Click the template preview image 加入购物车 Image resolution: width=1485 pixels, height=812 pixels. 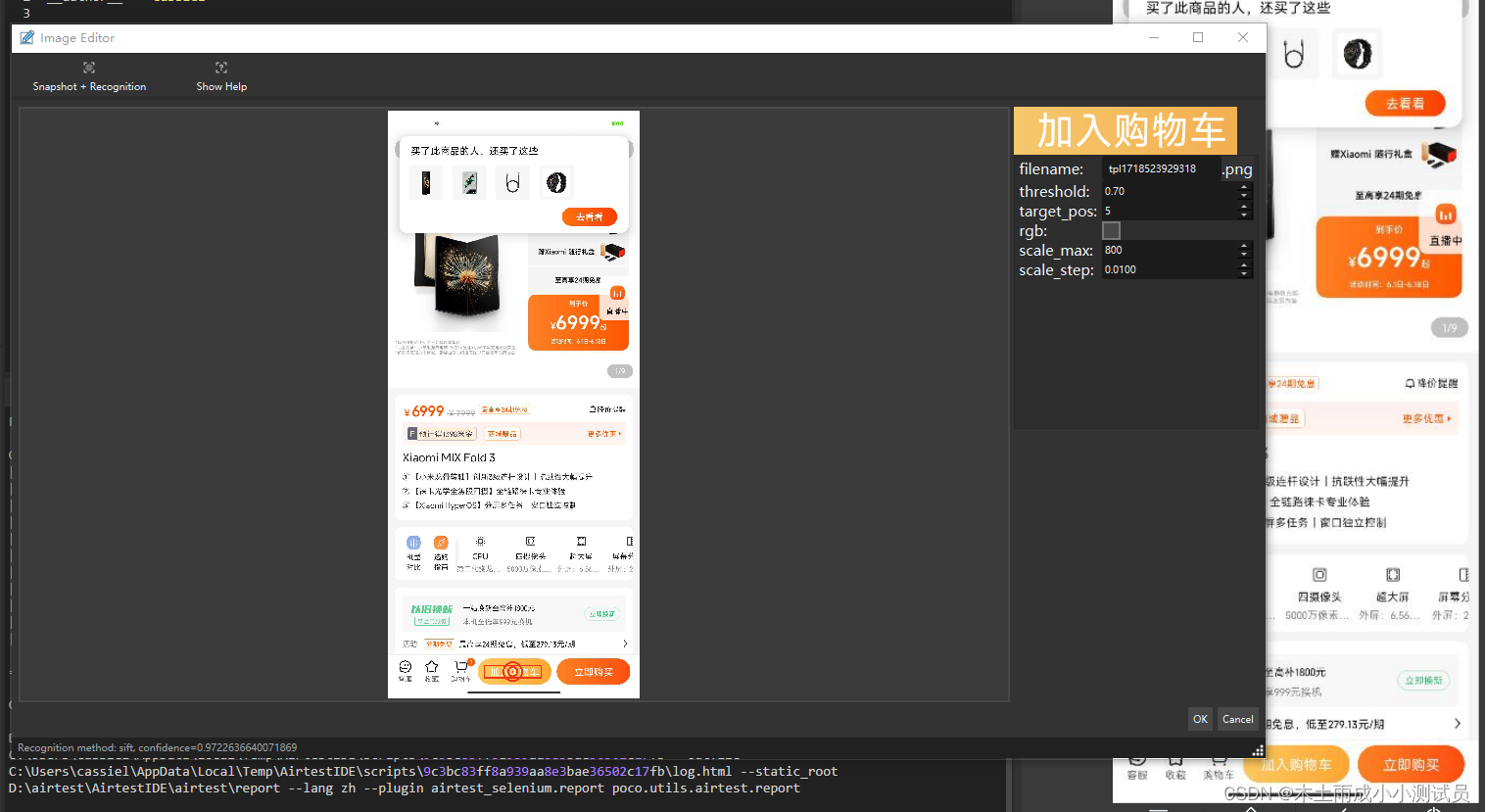tap(1126, 130)
